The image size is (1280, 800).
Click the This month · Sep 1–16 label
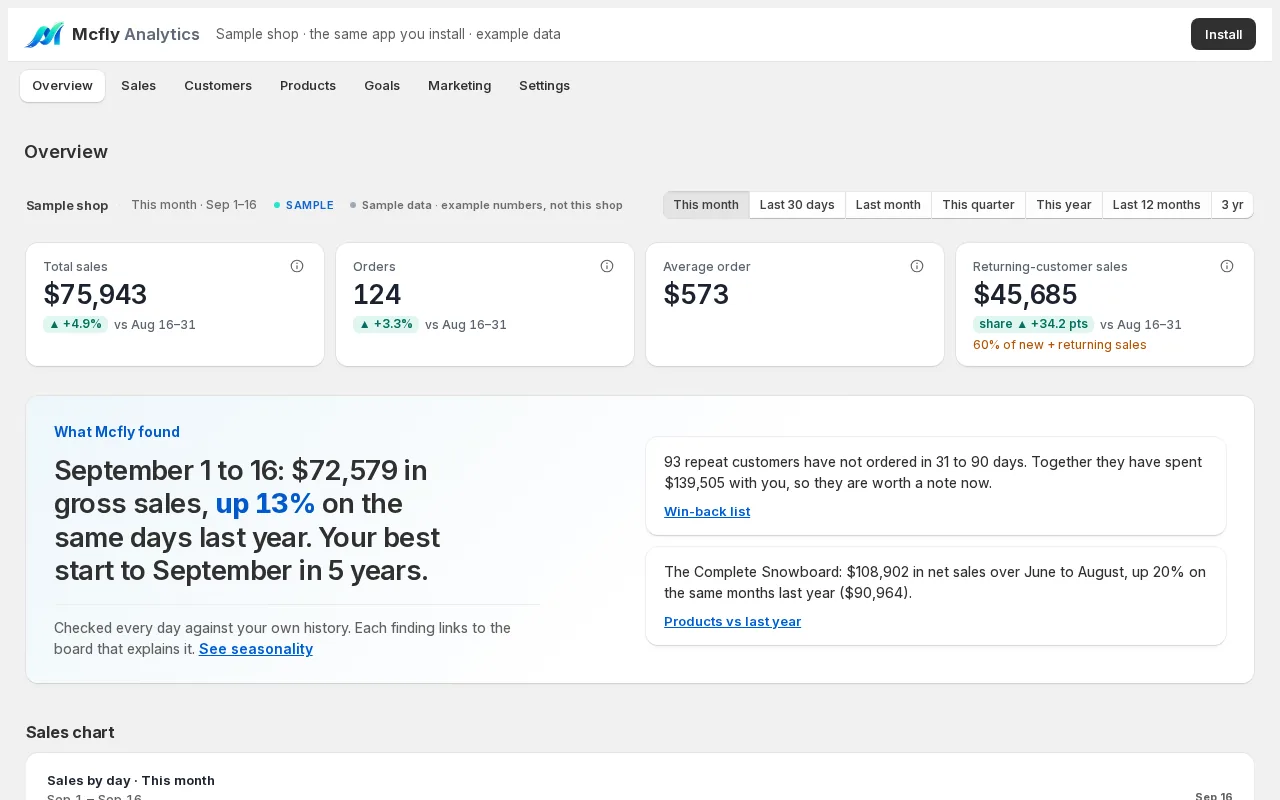[194, 205]
